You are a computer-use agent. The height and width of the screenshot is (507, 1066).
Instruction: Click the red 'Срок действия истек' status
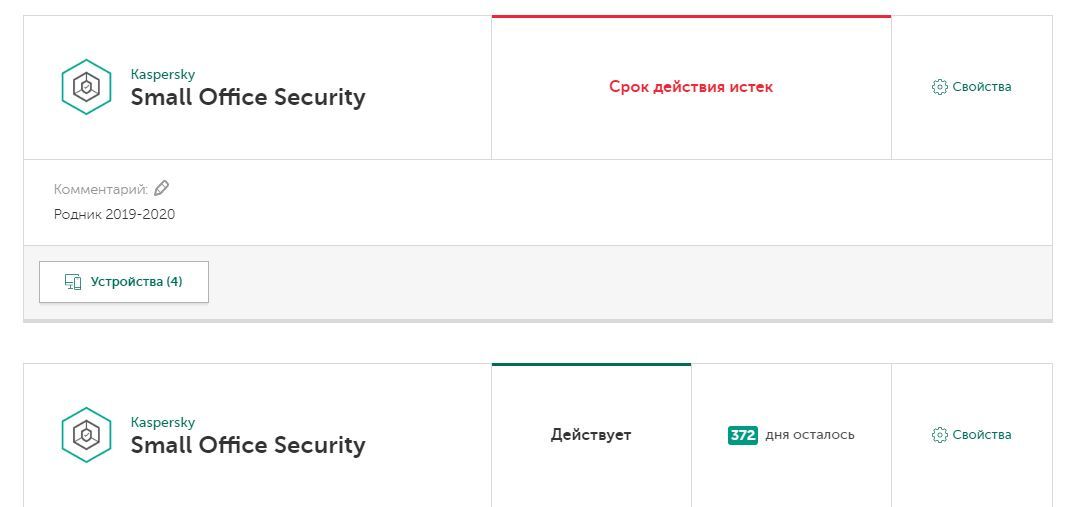click(691, 87)
